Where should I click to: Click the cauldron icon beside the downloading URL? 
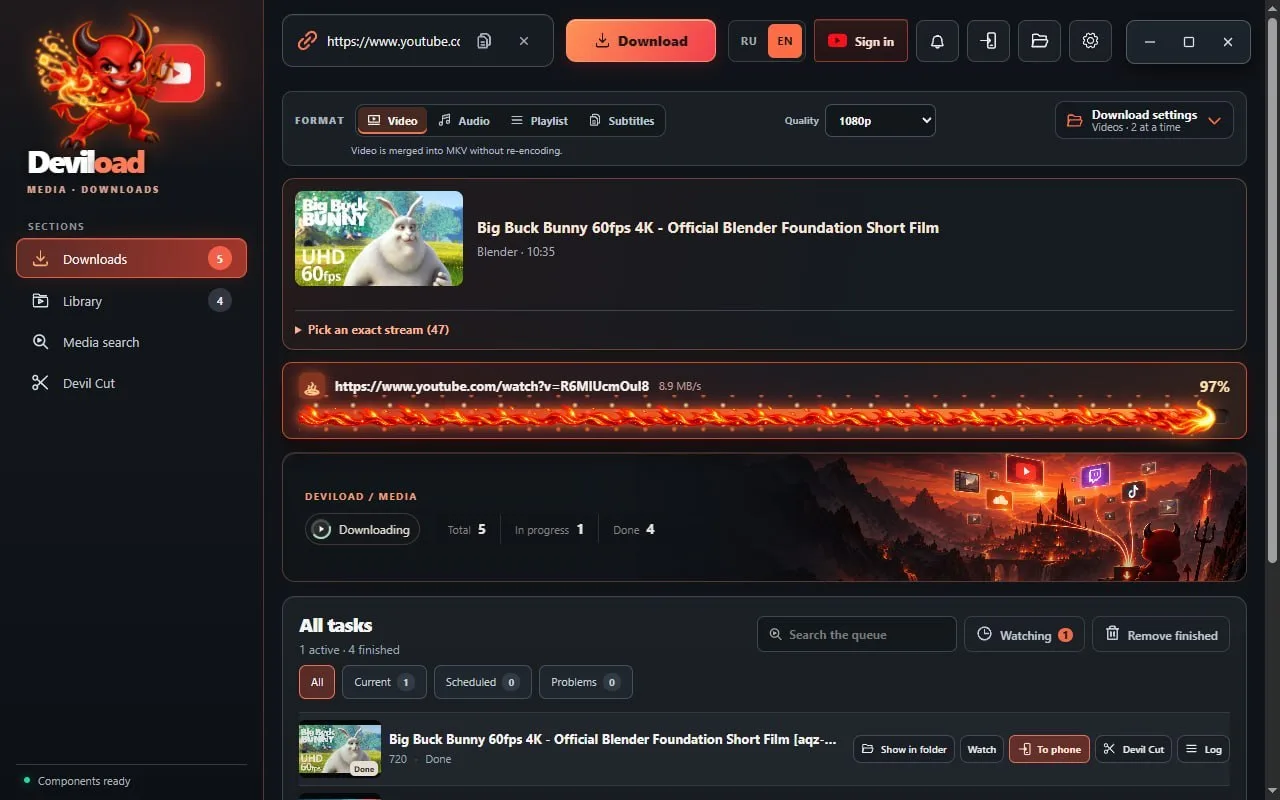point(312,386)
